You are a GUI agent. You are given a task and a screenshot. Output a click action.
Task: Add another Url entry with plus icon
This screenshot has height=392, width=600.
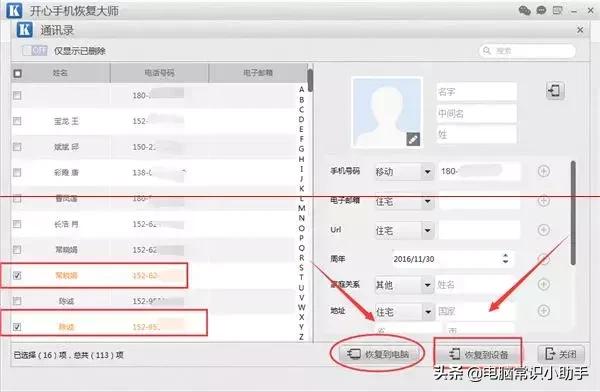click(544, 230)
